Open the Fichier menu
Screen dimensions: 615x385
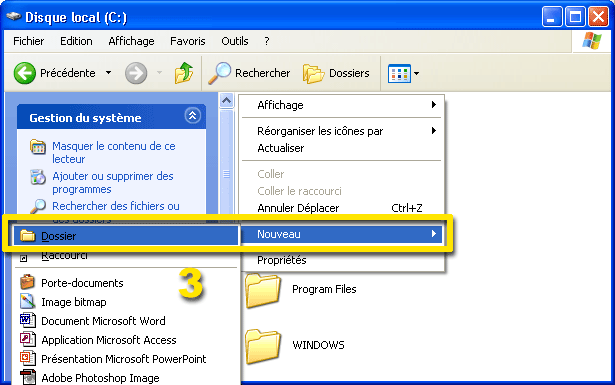(x=29, y=41)
